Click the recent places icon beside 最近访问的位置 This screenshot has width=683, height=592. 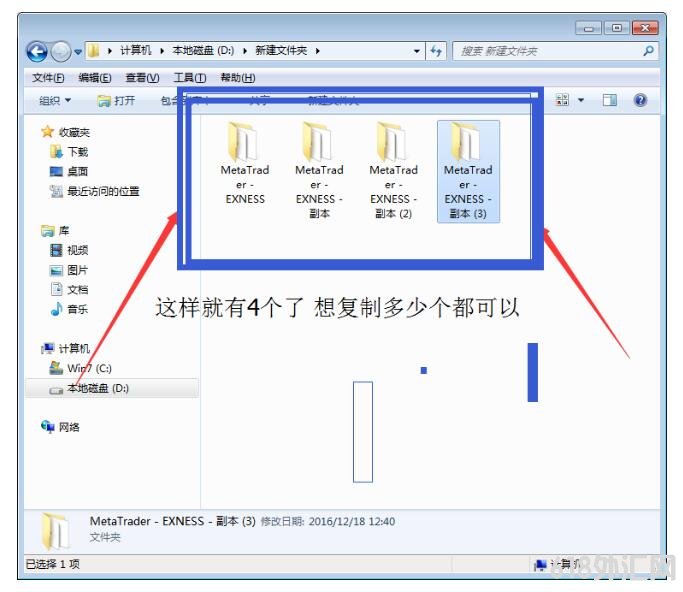click(x=56, y=191)
